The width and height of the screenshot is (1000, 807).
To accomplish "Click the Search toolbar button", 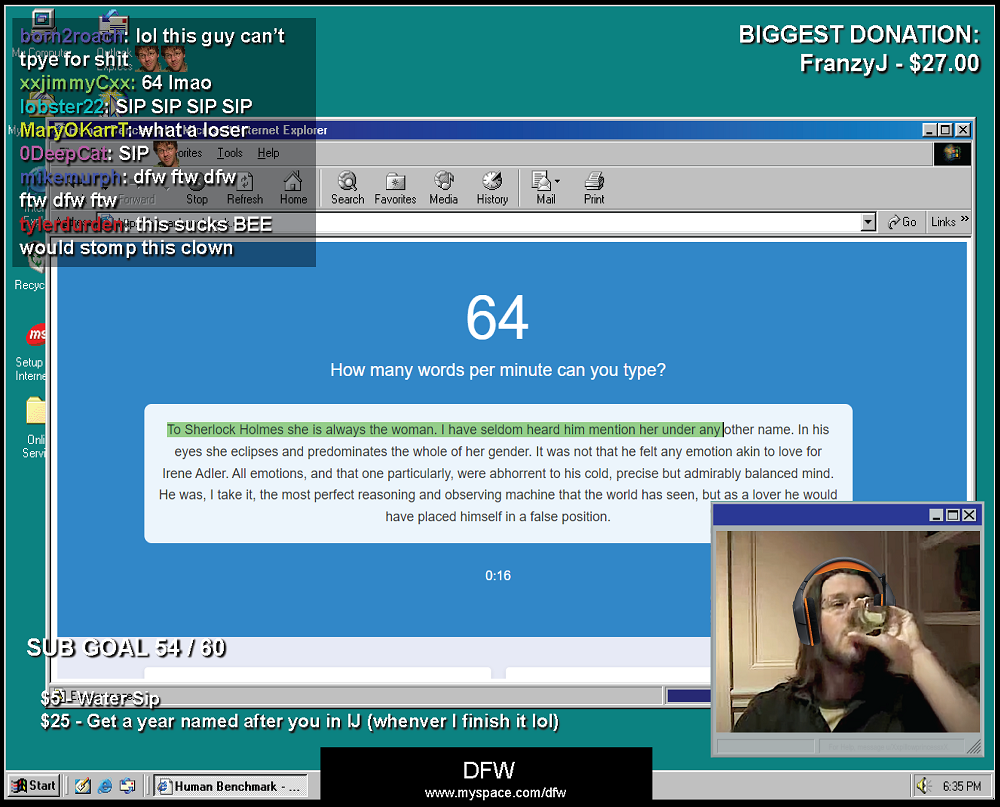I will point(348,188).
